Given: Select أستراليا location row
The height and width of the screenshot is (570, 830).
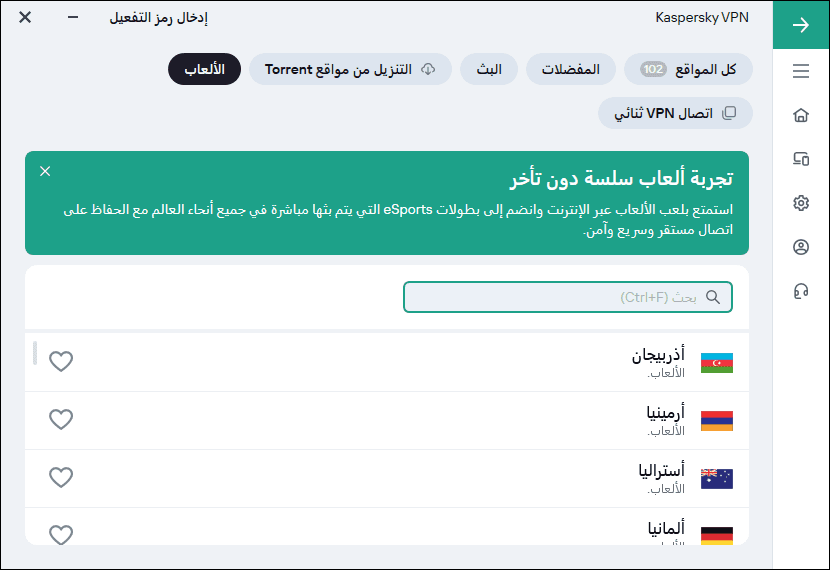Looking at the screenshot, I should point(387,478).
